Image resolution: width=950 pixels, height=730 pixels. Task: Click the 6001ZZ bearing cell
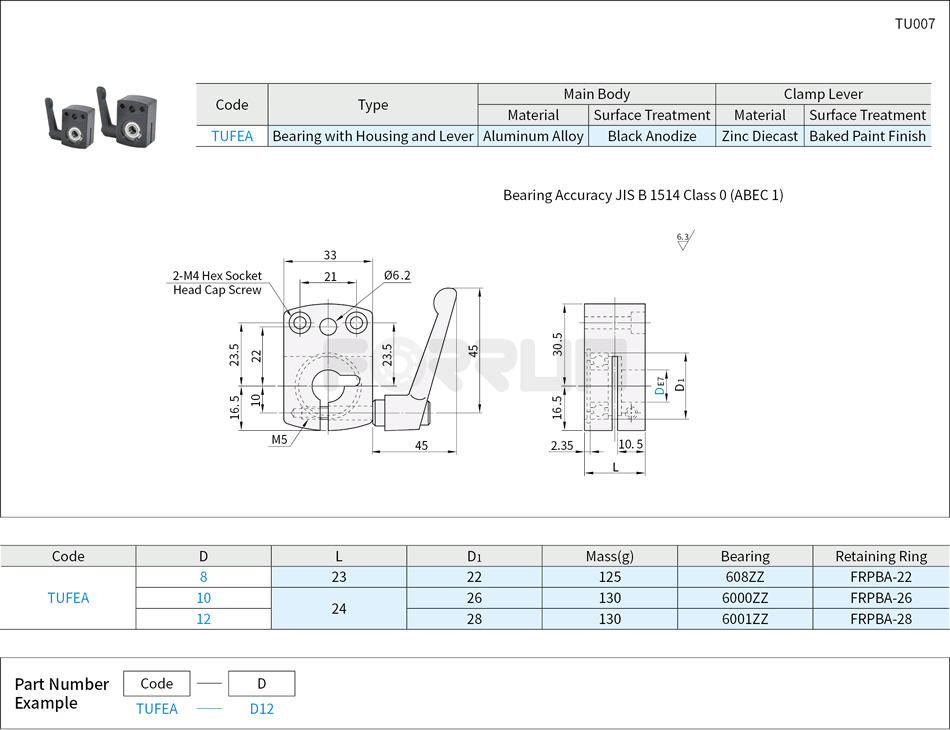tap(745, 619)
